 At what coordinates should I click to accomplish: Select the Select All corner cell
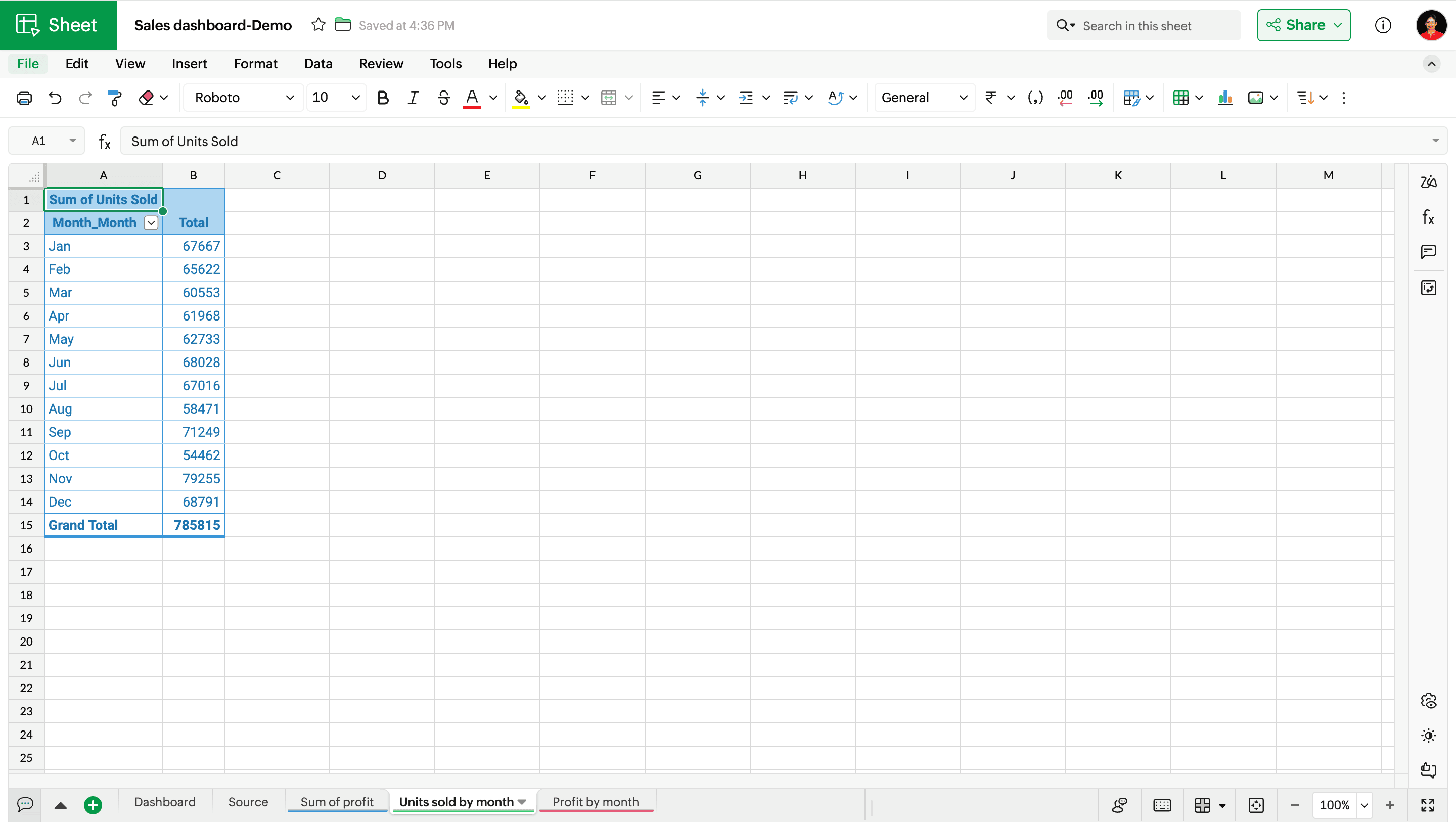click(x=27, y=176)
